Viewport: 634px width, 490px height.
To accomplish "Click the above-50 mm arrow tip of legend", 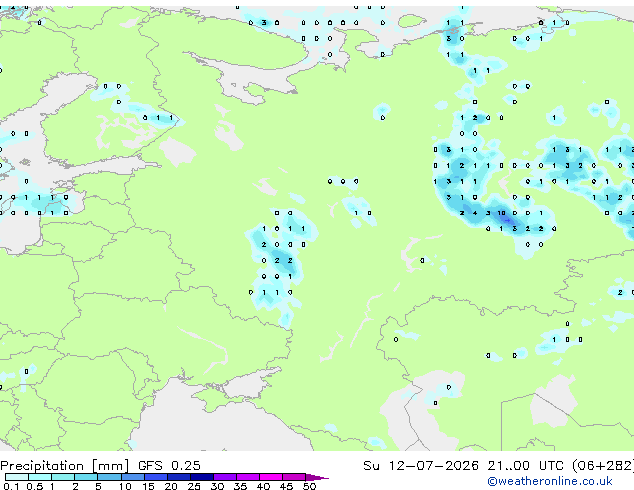I will [317, 477].
